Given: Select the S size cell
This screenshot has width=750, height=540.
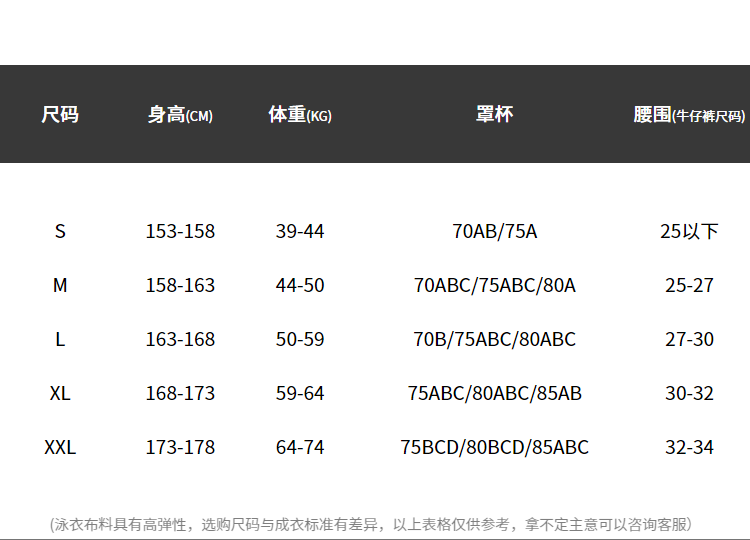Looking at the screenshot, I should tap(60, 231).
